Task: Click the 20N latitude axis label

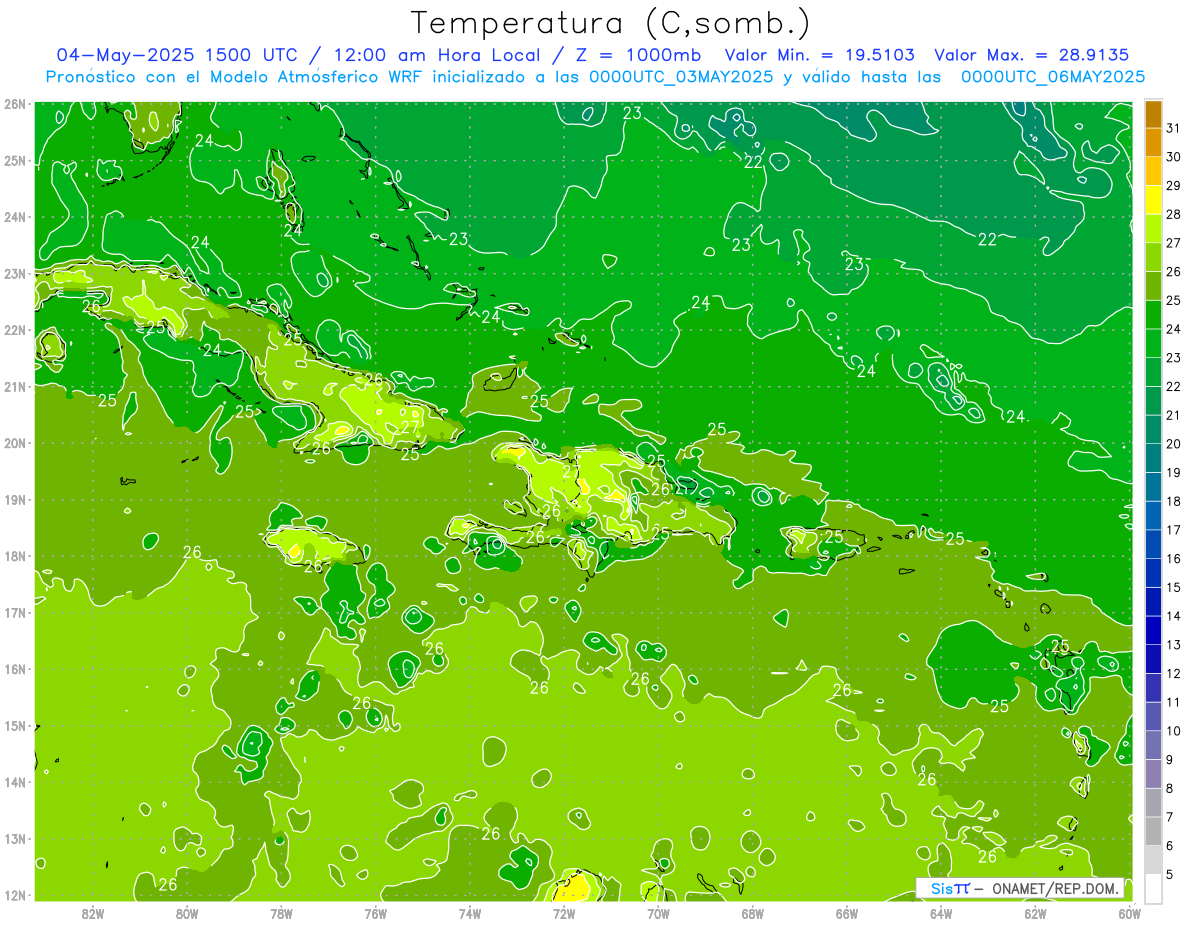Action: 15,443
